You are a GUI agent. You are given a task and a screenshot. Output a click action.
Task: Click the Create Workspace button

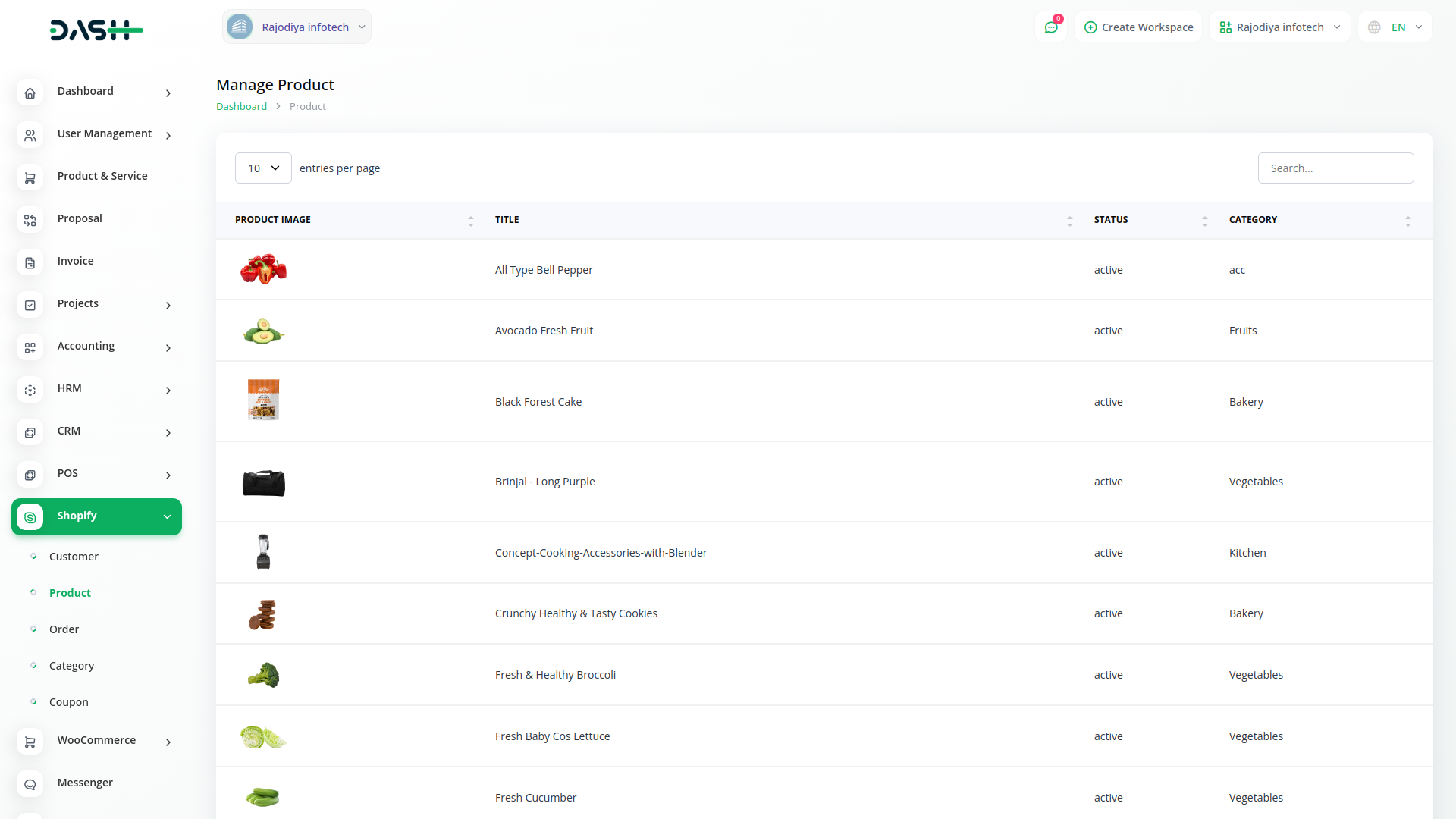(1138, 27)
